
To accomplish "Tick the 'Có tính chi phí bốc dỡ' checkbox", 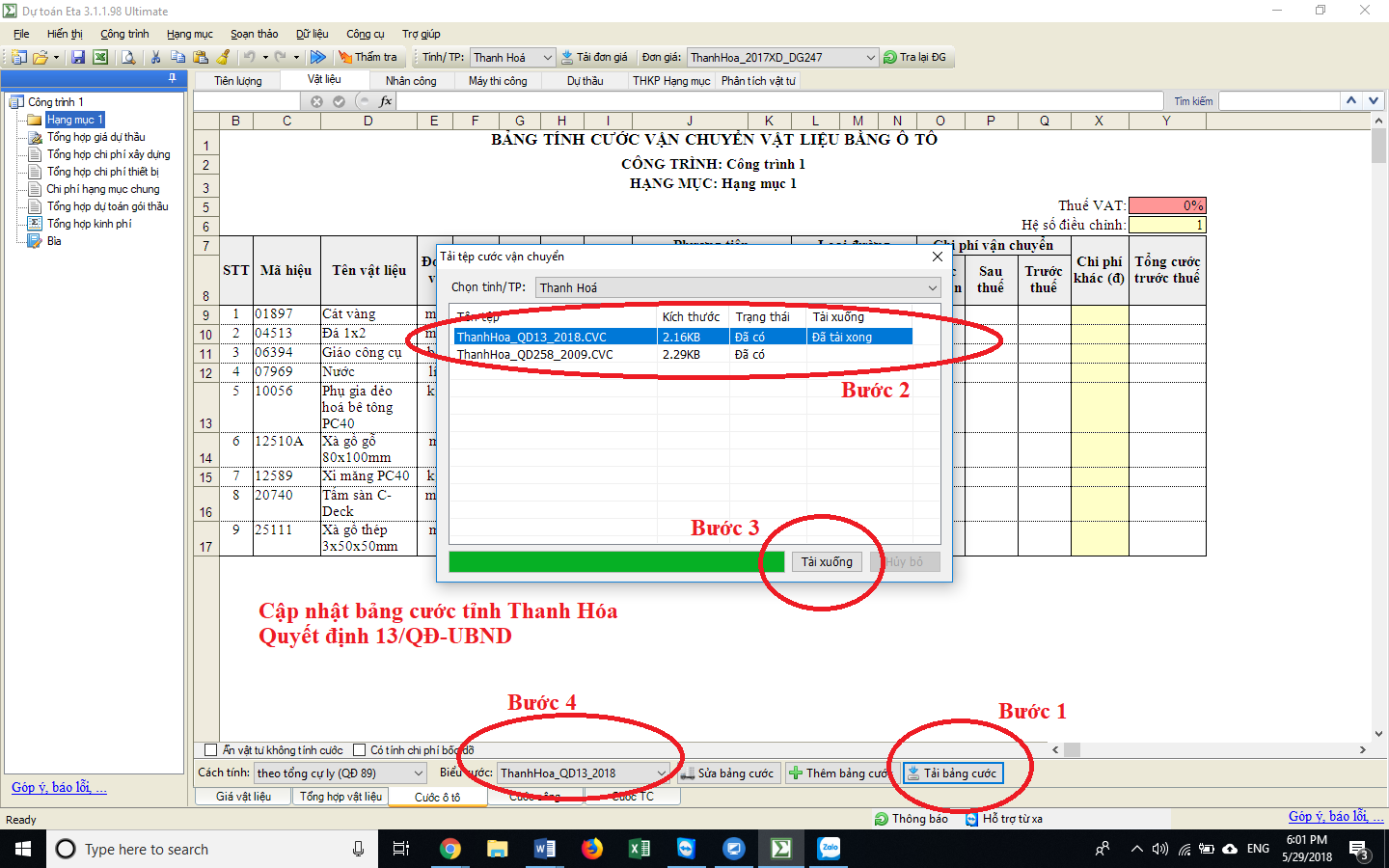I will [359, 750].
